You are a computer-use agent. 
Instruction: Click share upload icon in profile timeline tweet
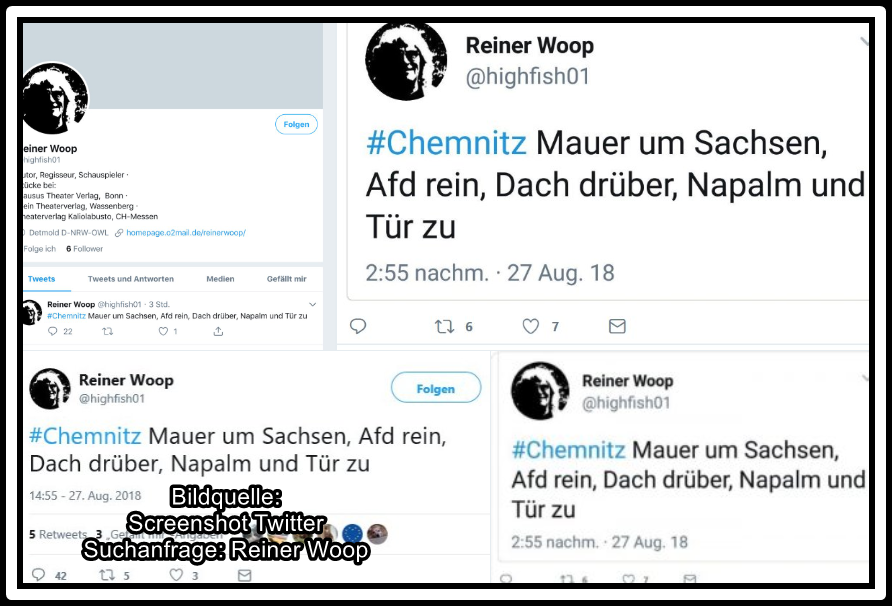218,331
